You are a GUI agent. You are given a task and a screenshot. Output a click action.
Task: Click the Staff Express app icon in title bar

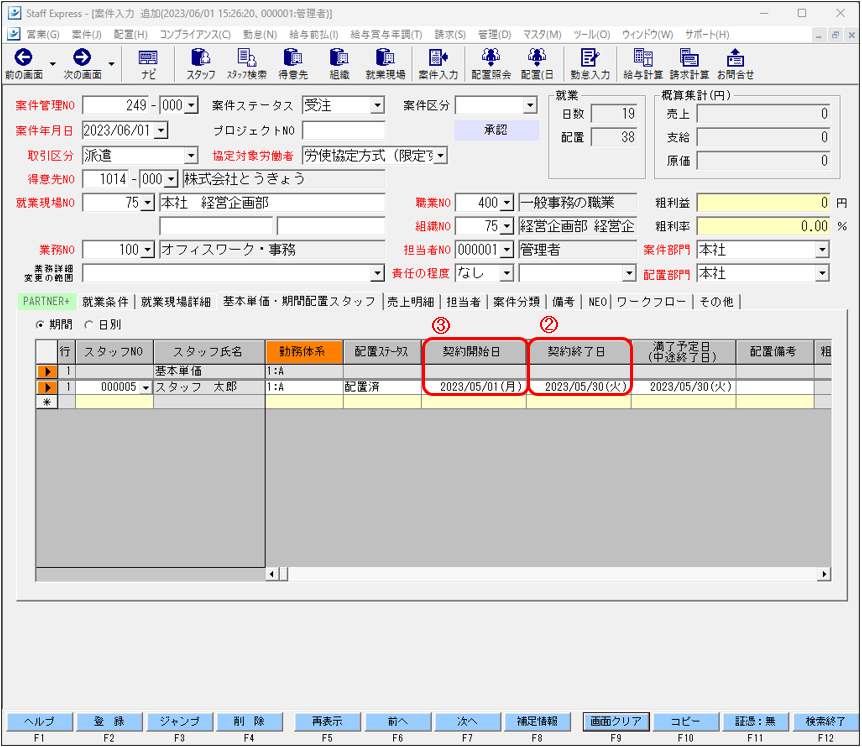coord(14,13)
